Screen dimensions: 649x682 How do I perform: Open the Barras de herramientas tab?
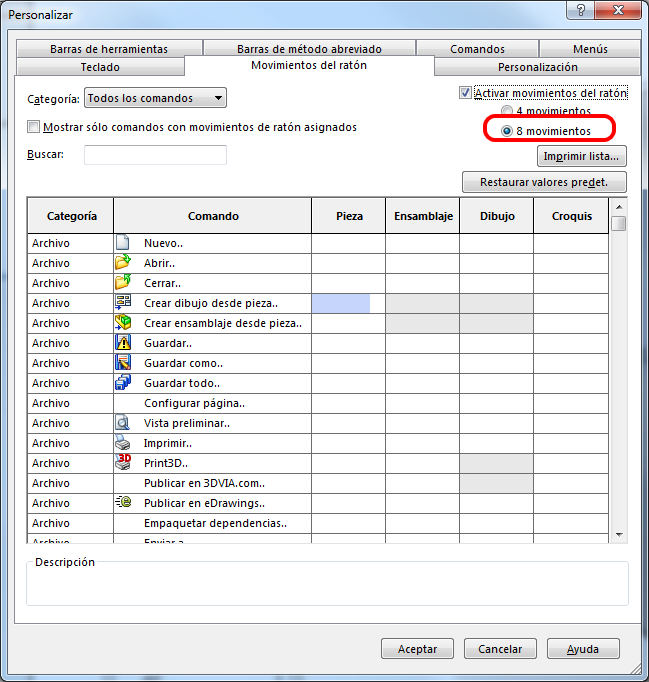108,49
